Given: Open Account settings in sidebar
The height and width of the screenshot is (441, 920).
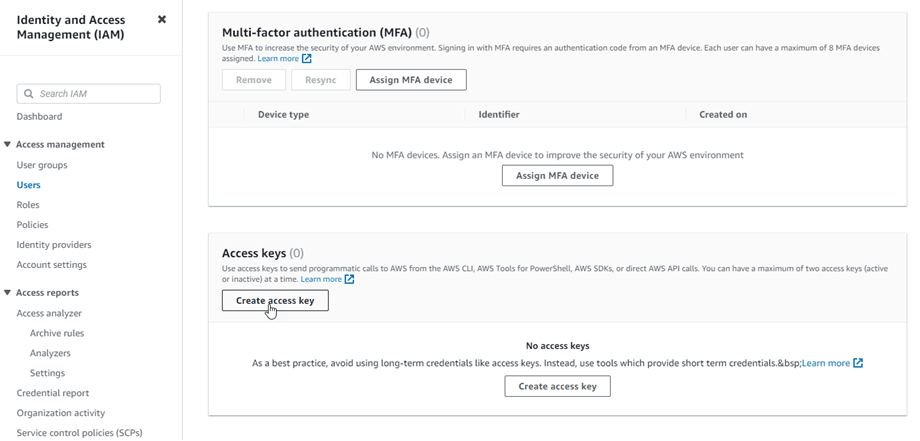Looking at the screenshot, I should (51, 265).
